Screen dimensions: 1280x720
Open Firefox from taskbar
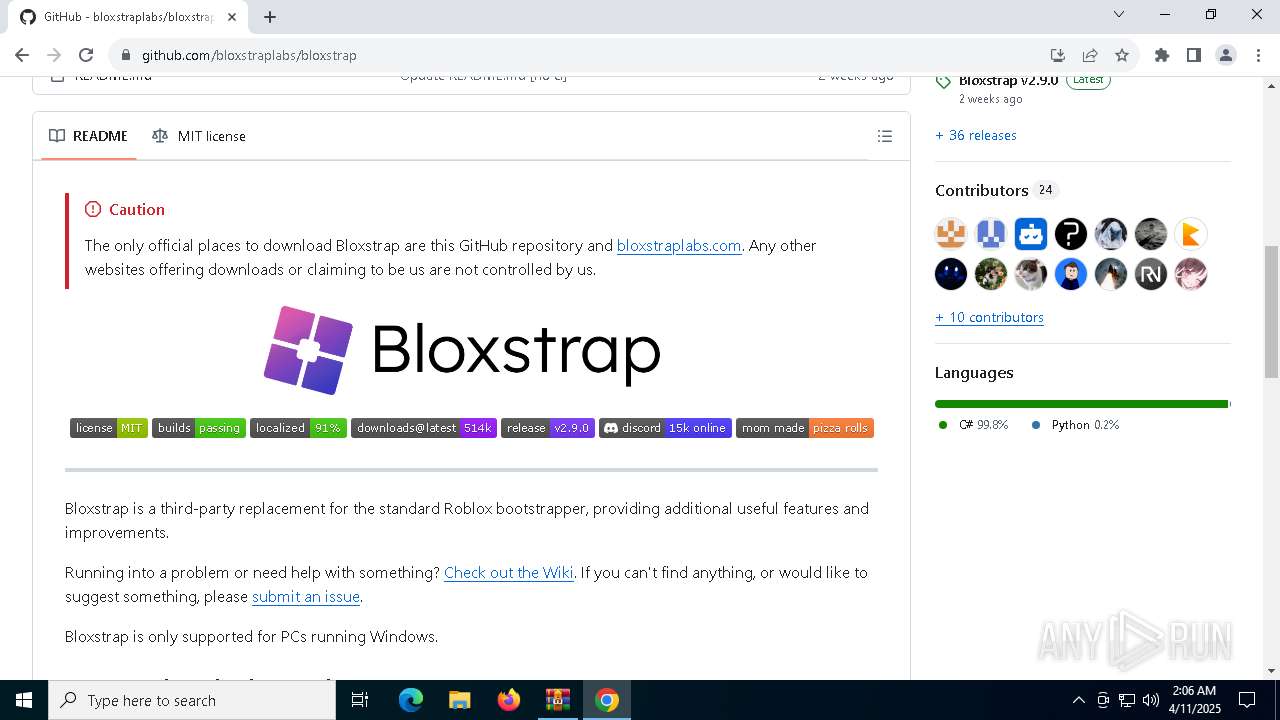[x=508, y=700]
